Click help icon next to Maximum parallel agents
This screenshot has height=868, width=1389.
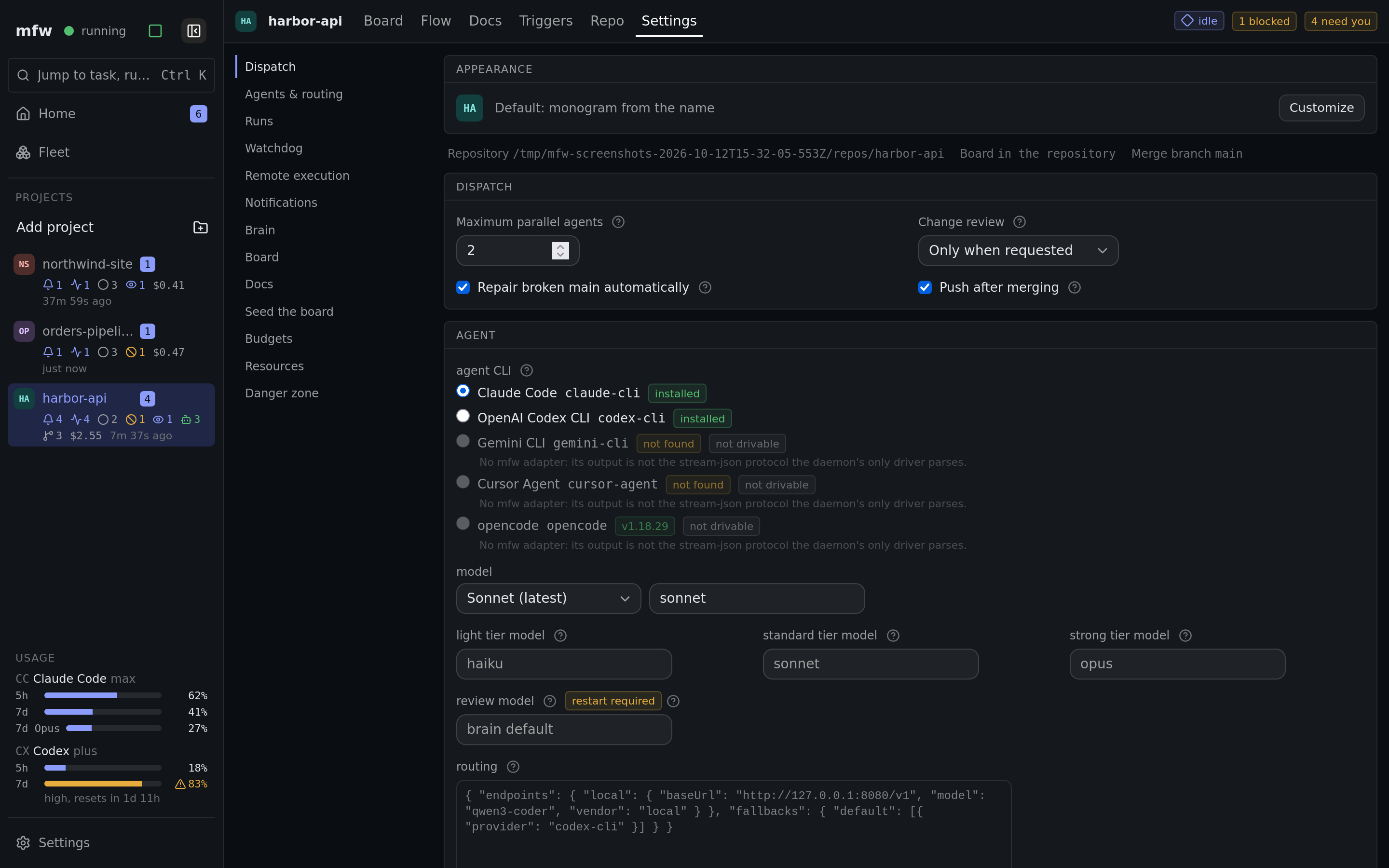tap(618, 222)
